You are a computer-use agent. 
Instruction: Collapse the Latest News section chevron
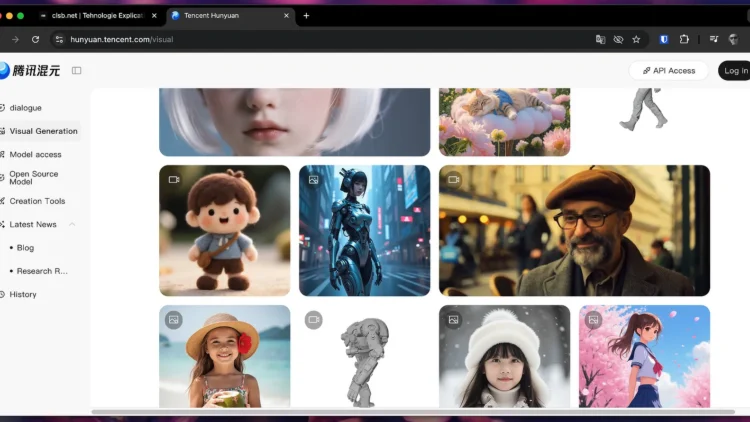pyautogui.click(x=72, y=225)
